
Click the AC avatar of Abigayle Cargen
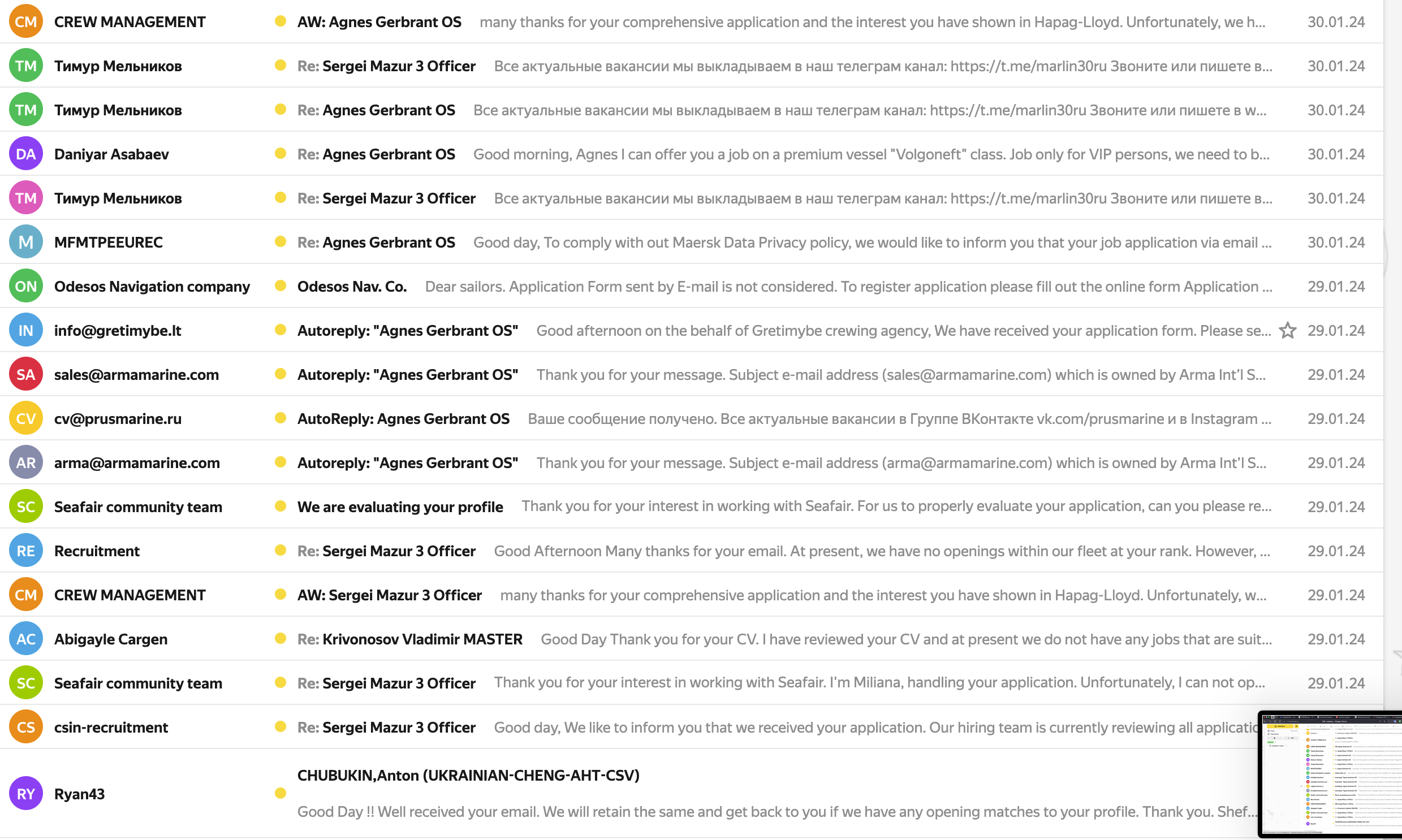click(x=26, y=639)
